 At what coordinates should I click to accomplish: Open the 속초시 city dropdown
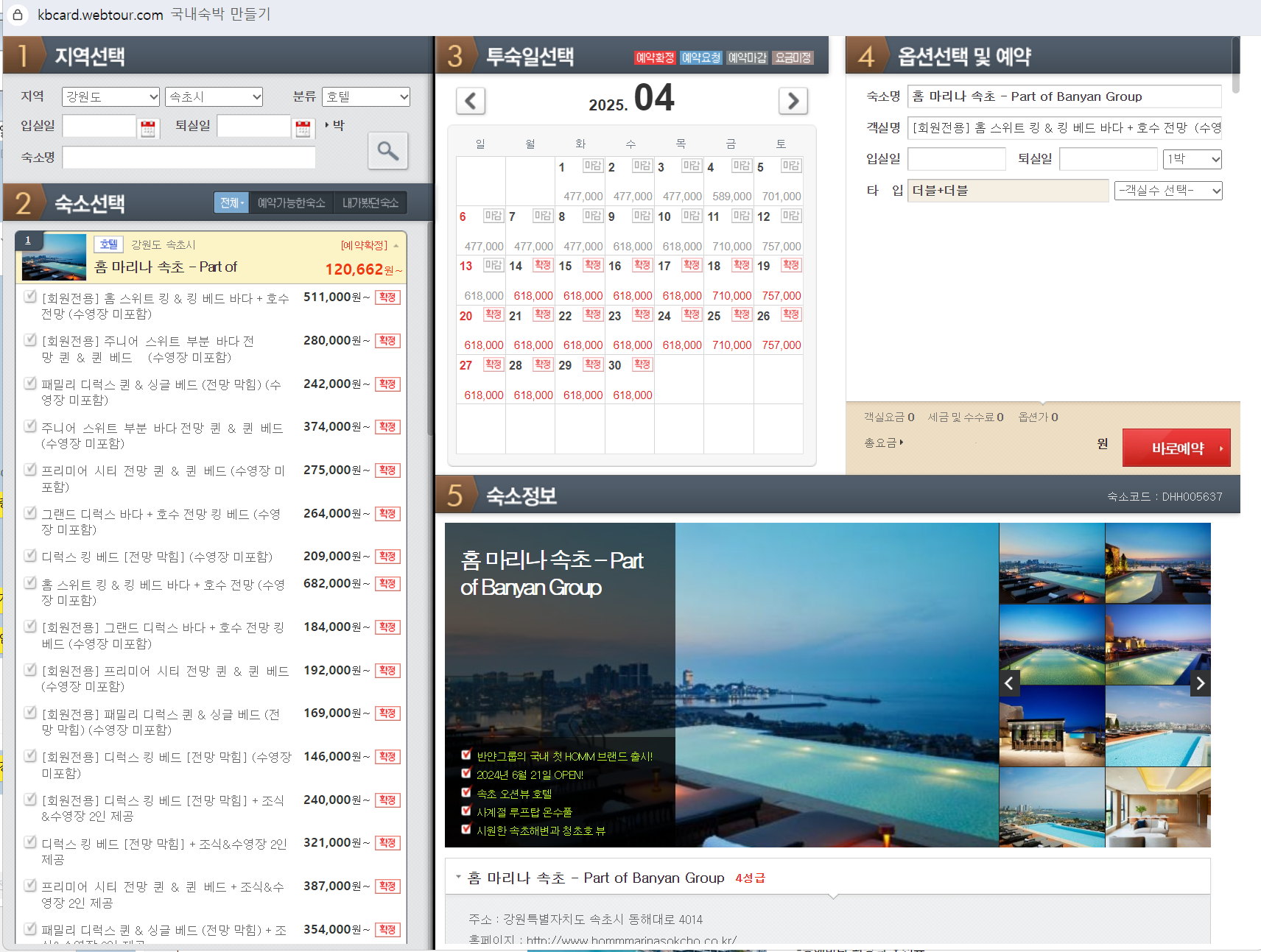pyautogui.click(x=214, y=96)
